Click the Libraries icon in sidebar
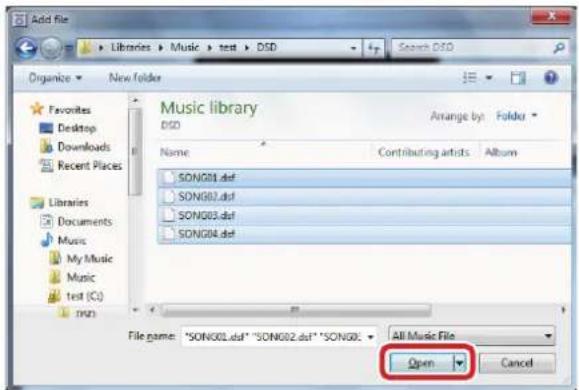 37,202
